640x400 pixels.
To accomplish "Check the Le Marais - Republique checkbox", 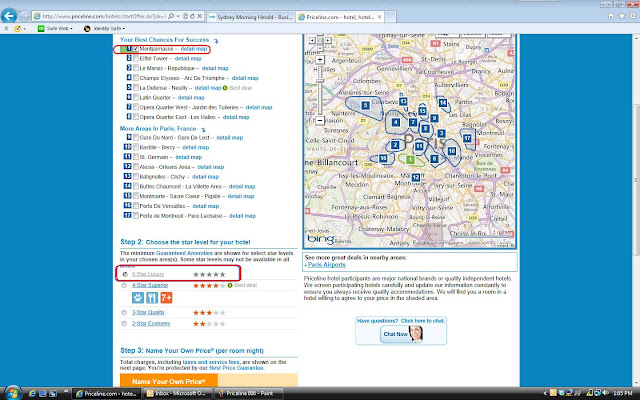I will coord(136,68).
